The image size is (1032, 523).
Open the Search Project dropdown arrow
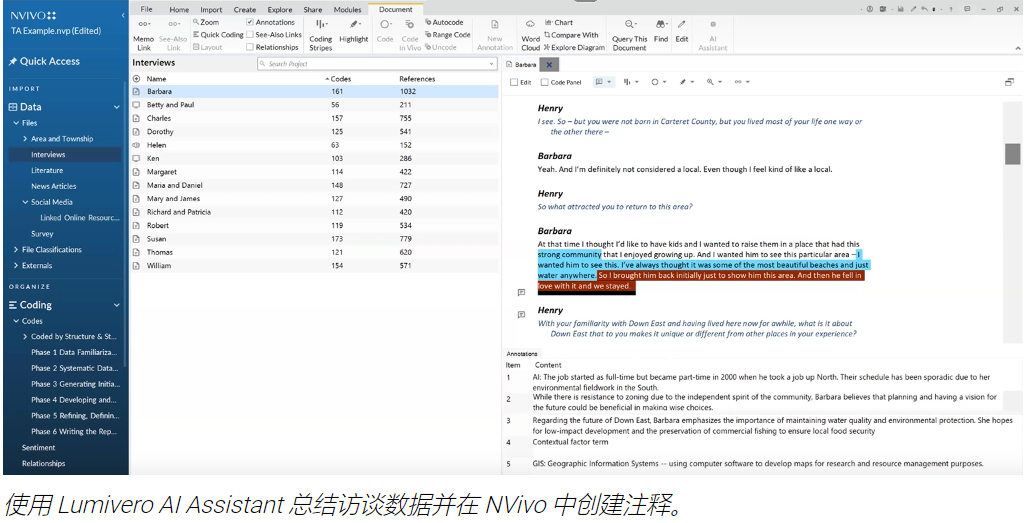click(x=491, y=64)
